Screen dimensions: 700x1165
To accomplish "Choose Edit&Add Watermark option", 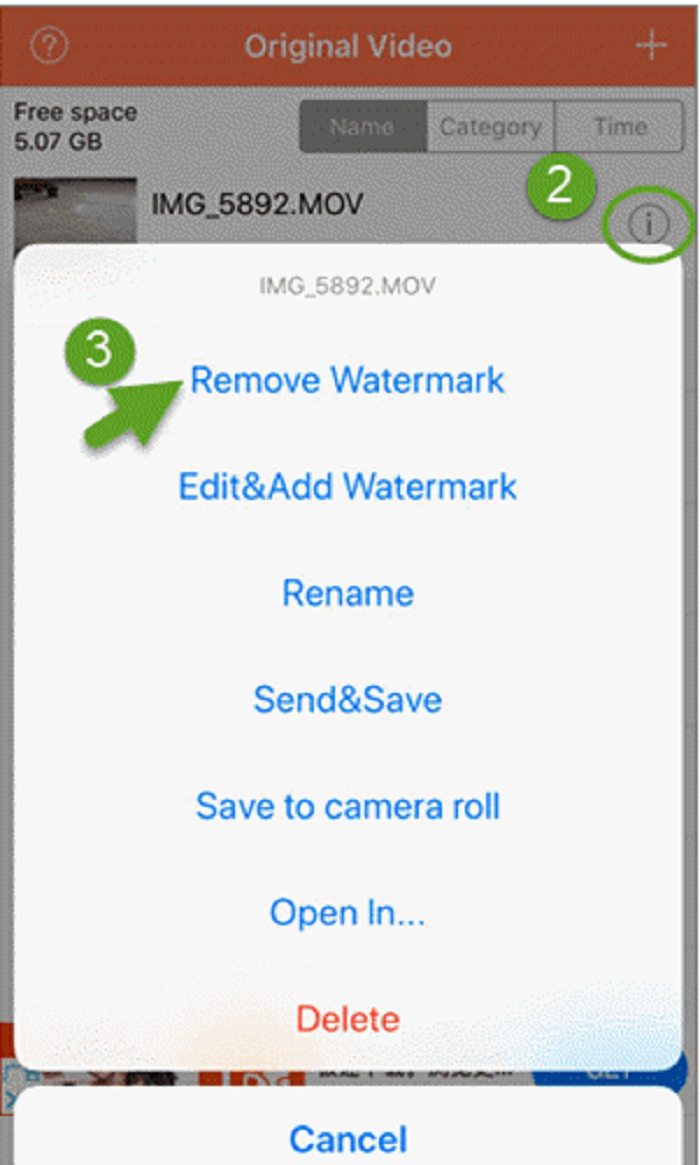I will [x=347, y=487].
